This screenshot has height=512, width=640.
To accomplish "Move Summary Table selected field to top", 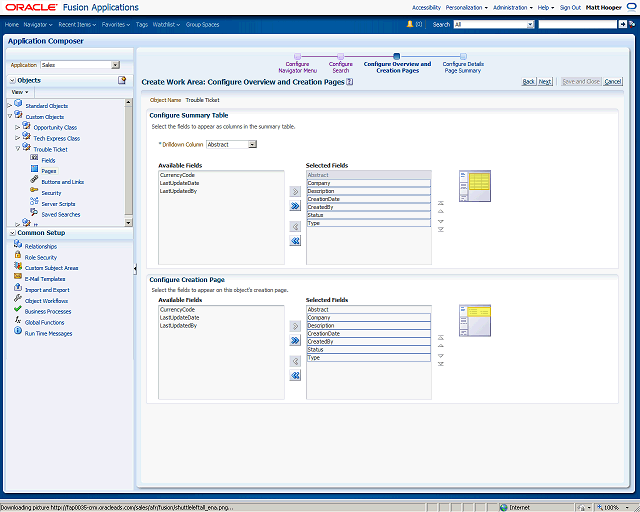I will (x=441, y=203).
